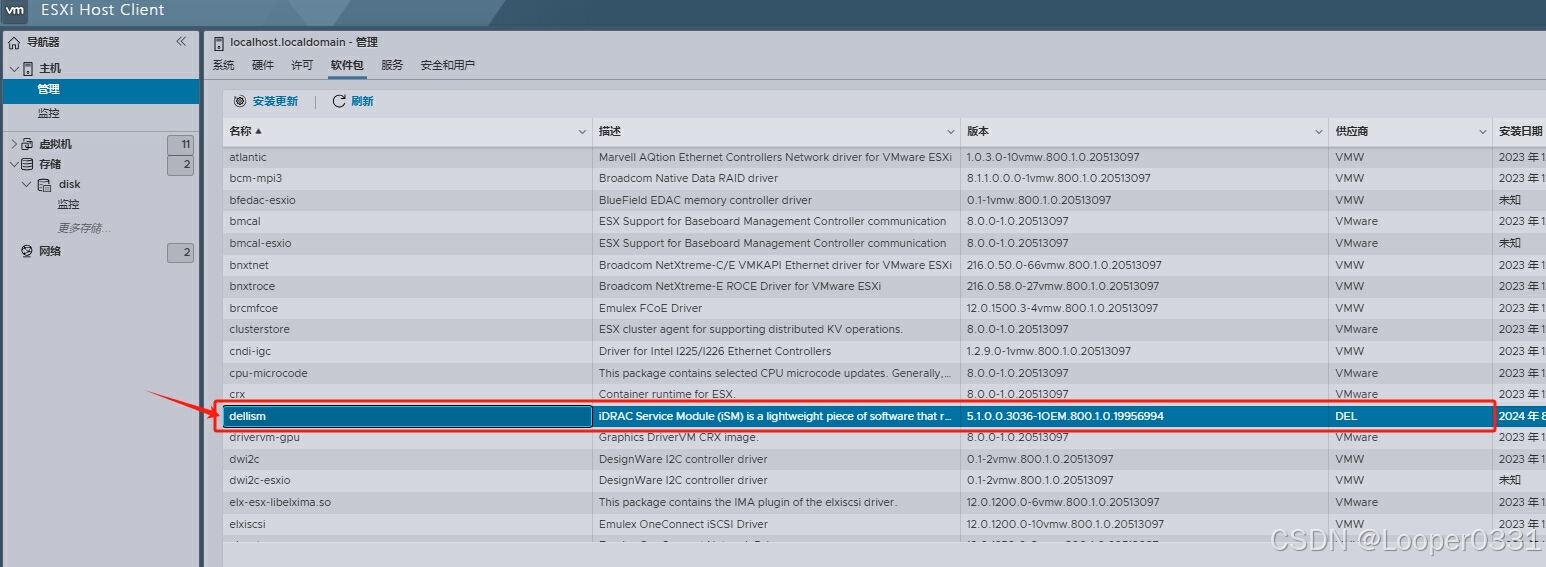This screenshot has width=1546, height=567.
Task: Click the network icon in navigator
Action: (x=27, y=251)
